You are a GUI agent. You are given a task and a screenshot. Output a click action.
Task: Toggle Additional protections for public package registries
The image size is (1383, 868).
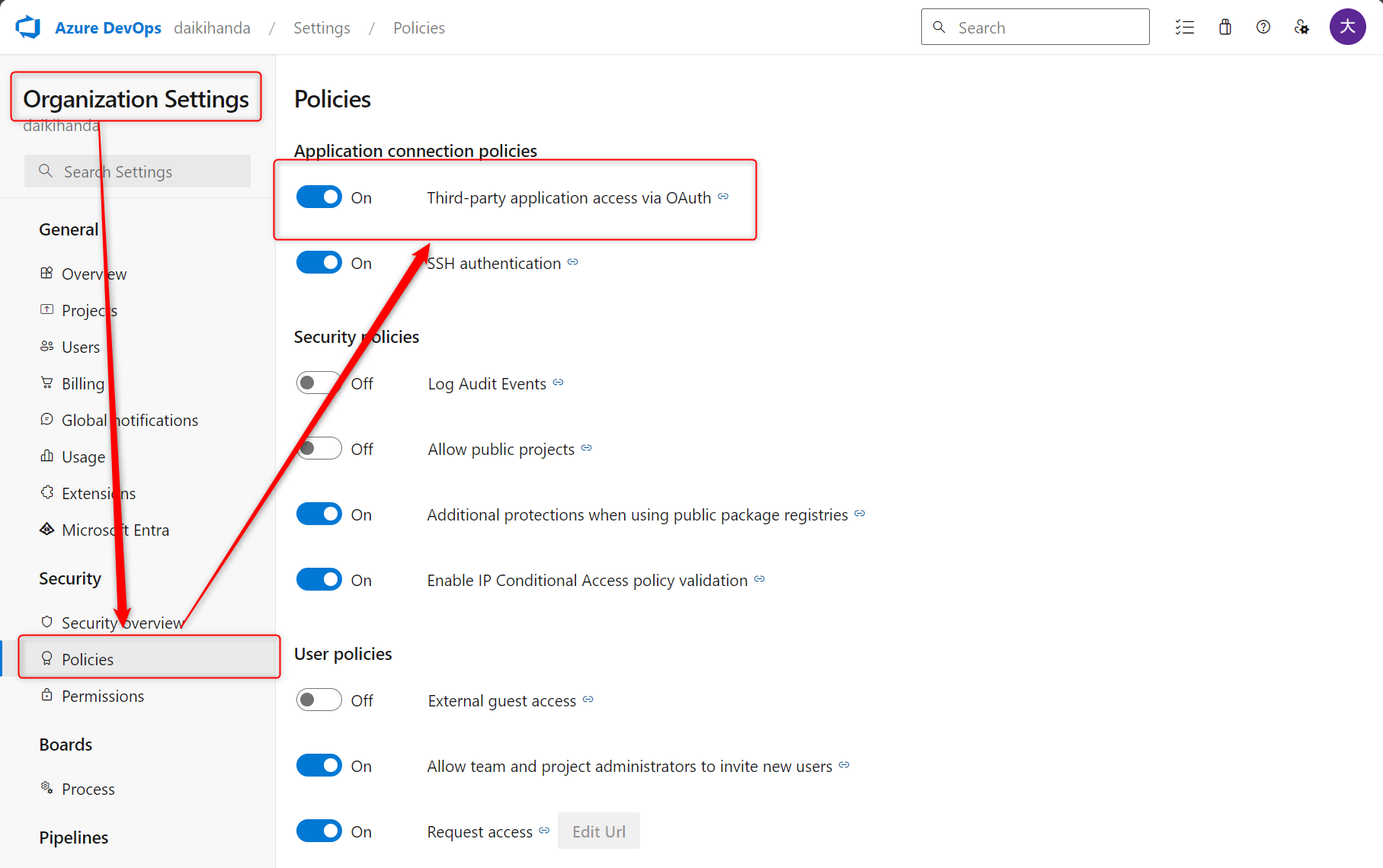[x=319, y=514]
